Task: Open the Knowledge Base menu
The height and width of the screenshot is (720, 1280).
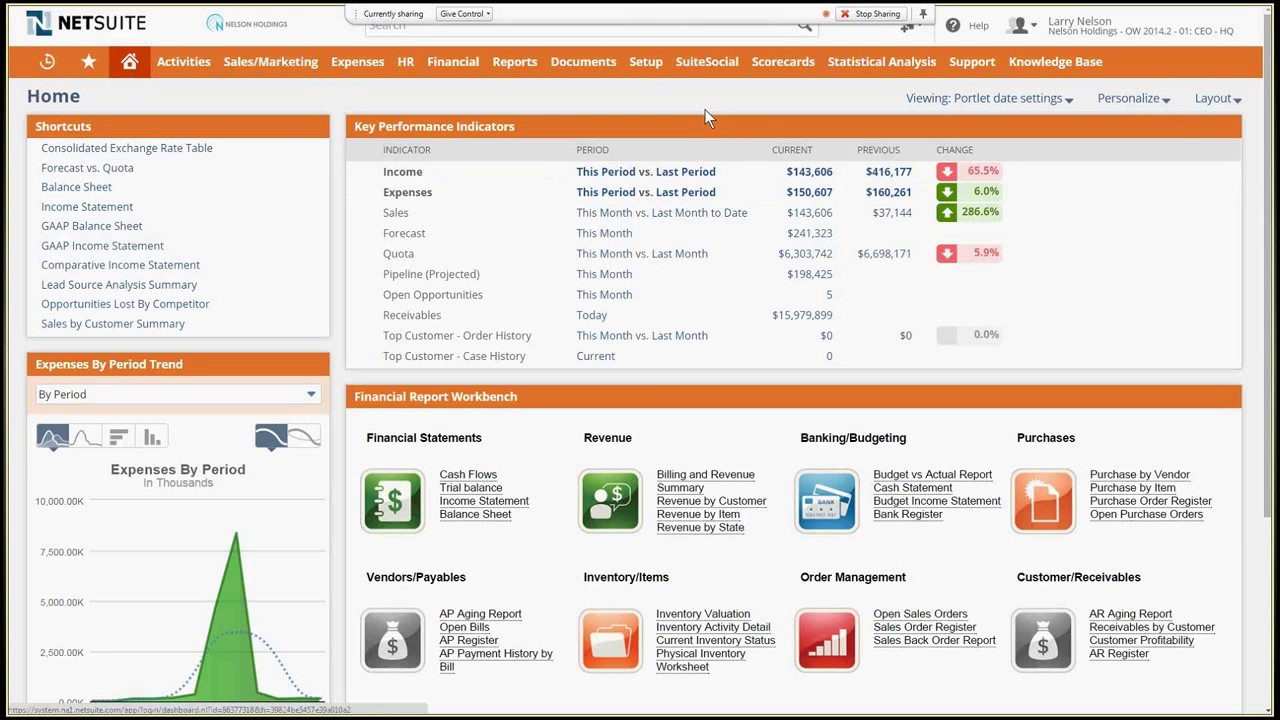Action: (1055, 62)
